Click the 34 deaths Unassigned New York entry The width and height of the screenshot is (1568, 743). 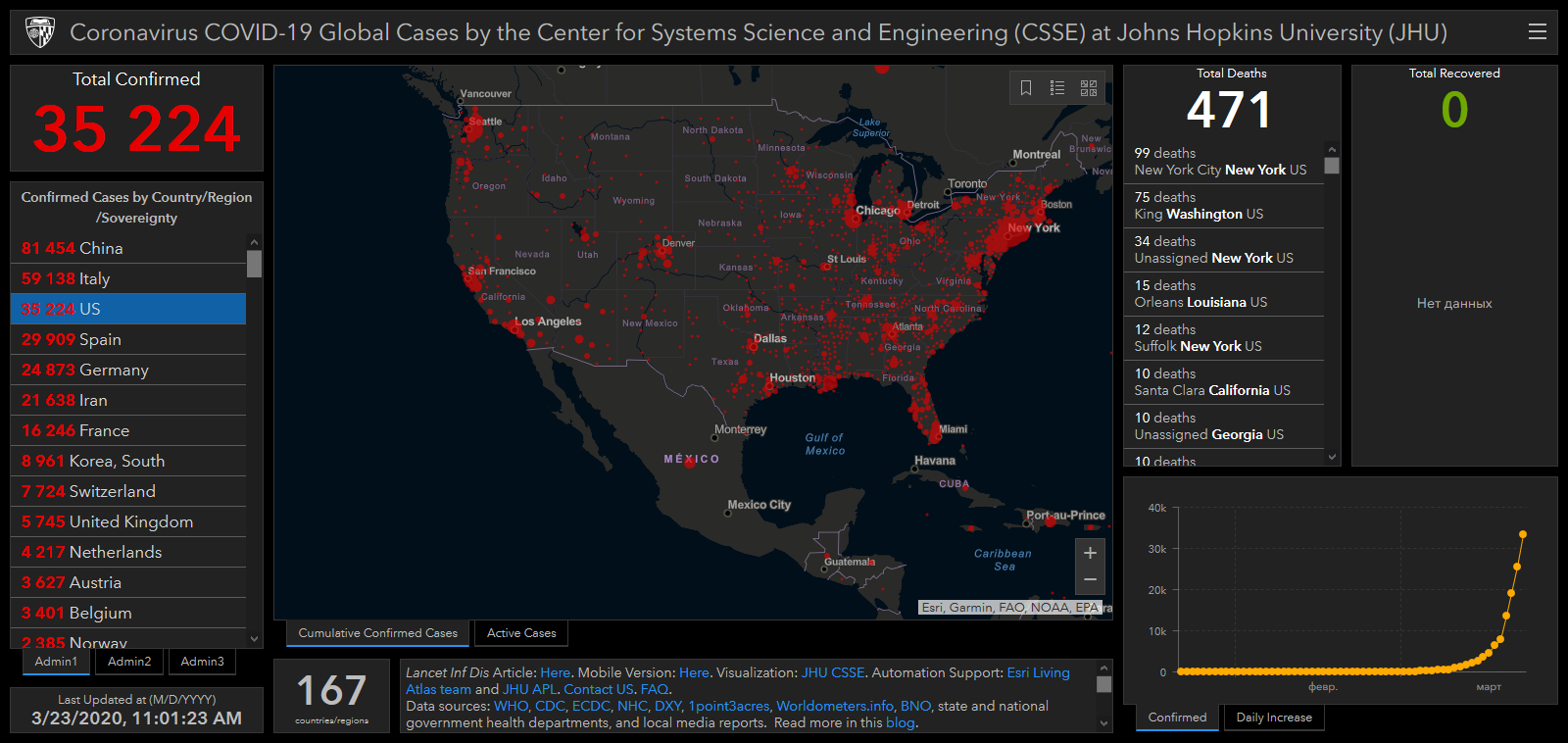1224,250
